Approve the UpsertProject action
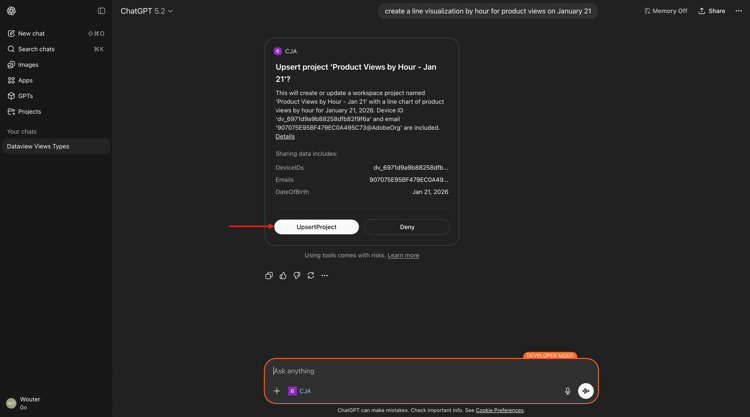 point(316,227)
